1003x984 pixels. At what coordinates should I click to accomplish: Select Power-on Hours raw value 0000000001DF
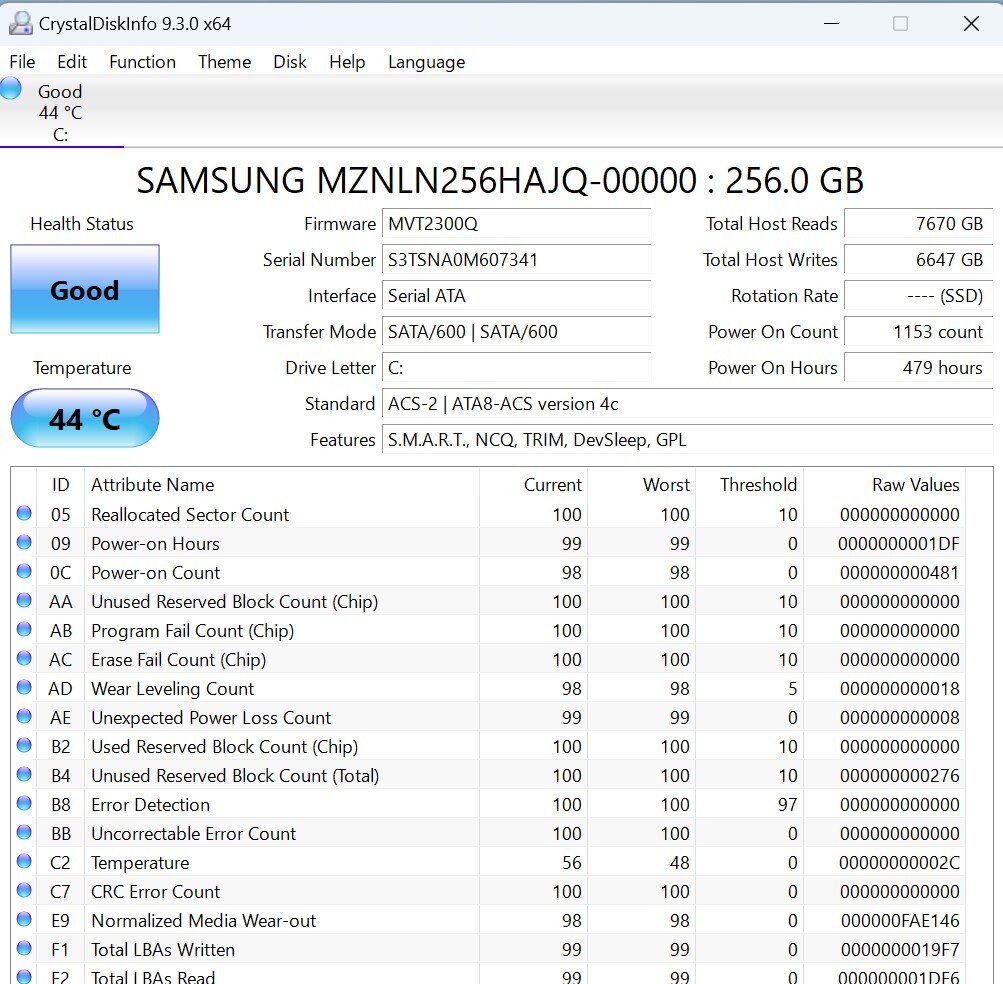(x=899, y=543)
